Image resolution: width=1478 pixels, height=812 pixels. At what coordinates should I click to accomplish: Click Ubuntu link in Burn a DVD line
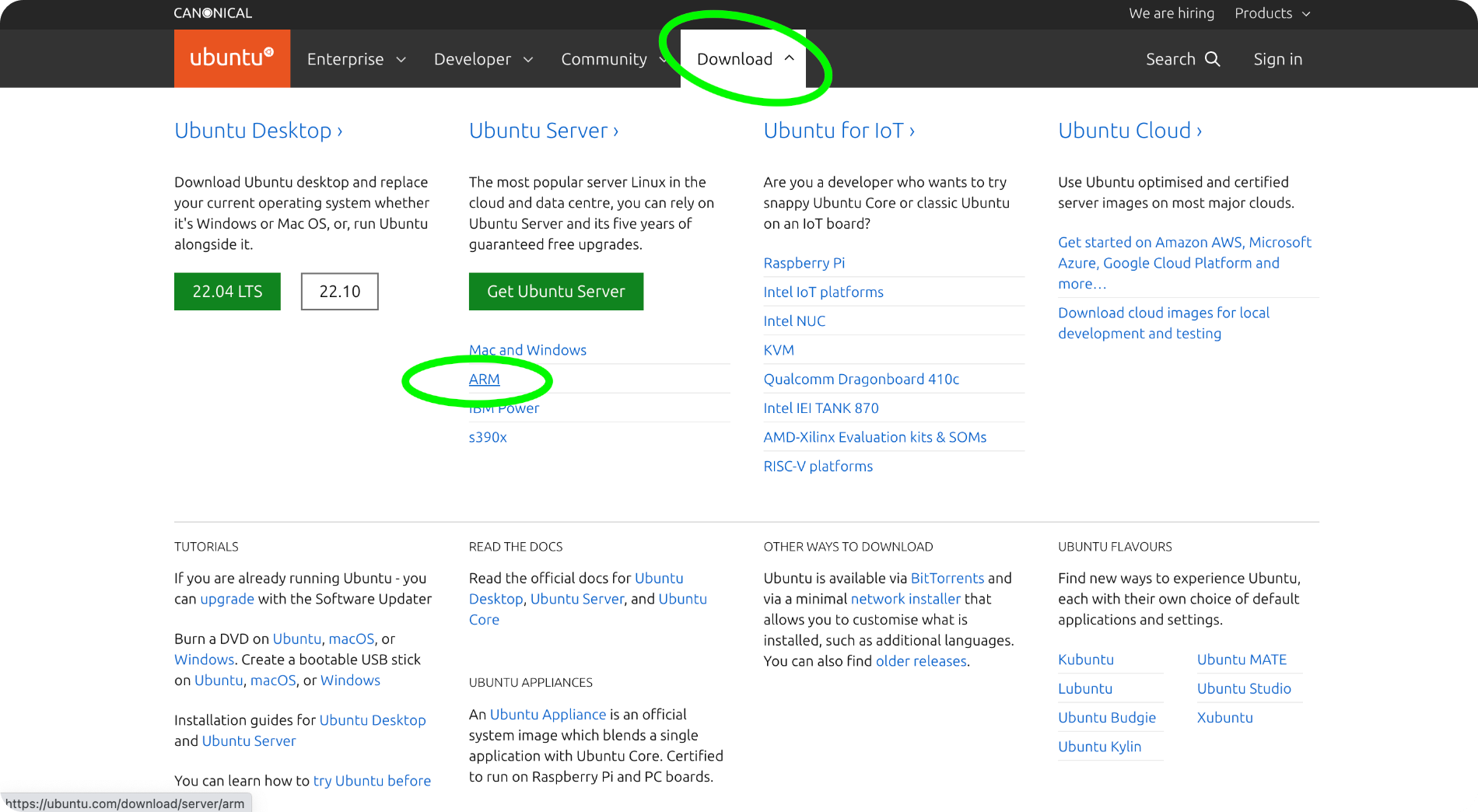[x=297, y=639]
